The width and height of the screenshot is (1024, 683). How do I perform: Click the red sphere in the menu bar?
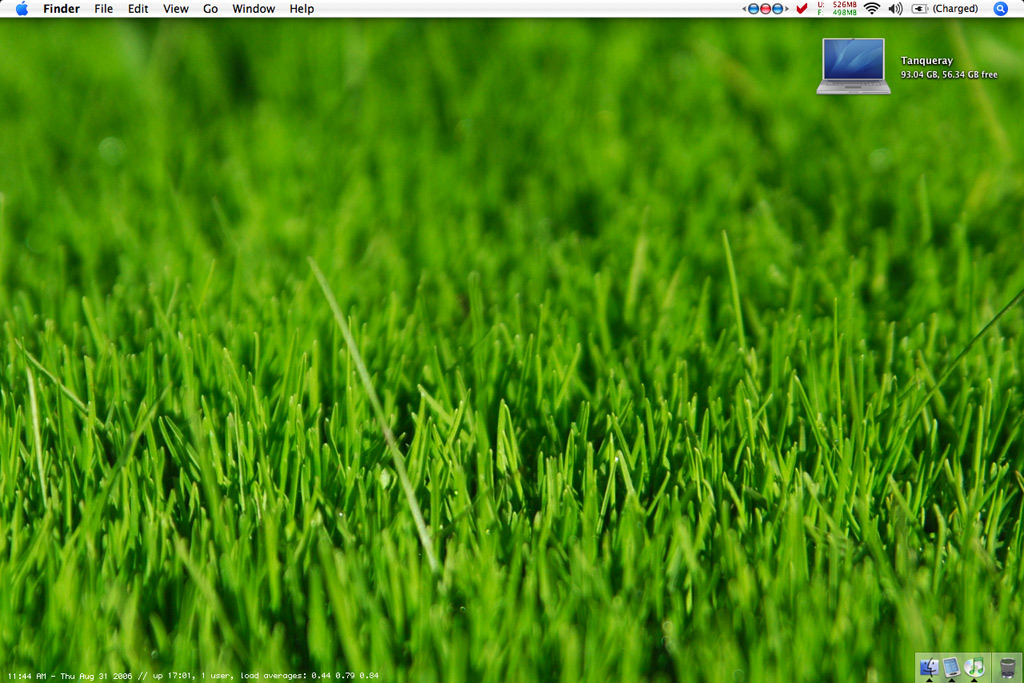tap(765, 8)
